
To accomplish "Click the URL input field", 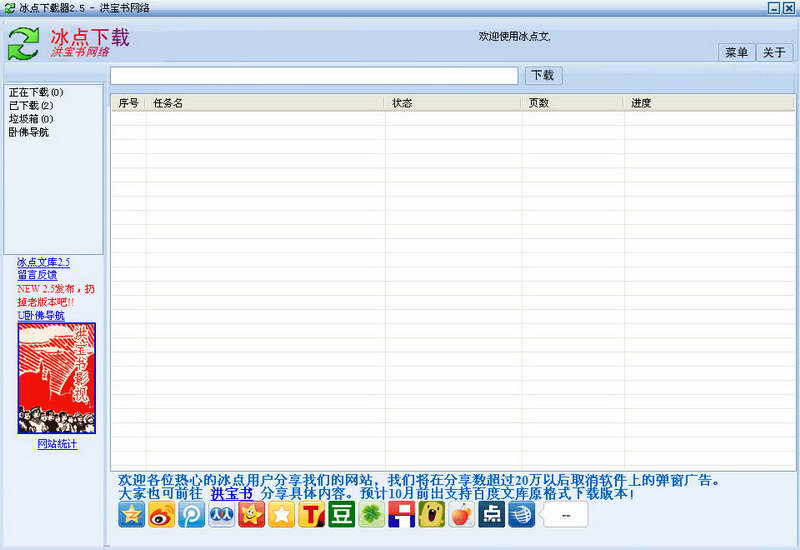I will click(x=314, y=76).
